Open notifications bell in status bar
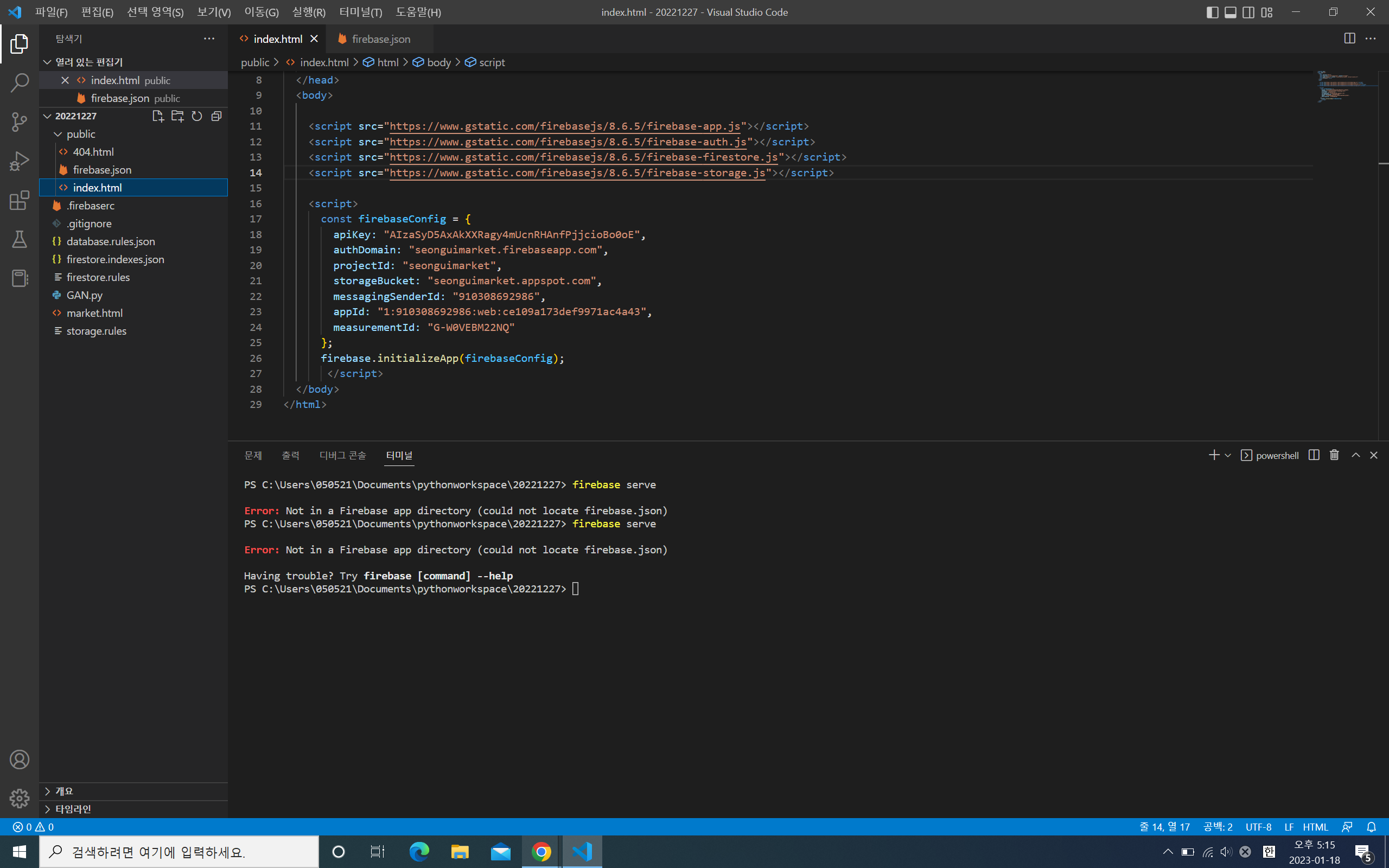The width and height of the screenshot is (1389, 868). point(1371,827)
